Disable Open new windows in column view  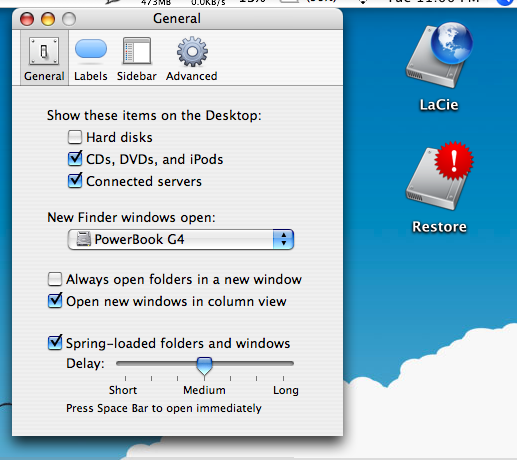[x=55, y=301]
